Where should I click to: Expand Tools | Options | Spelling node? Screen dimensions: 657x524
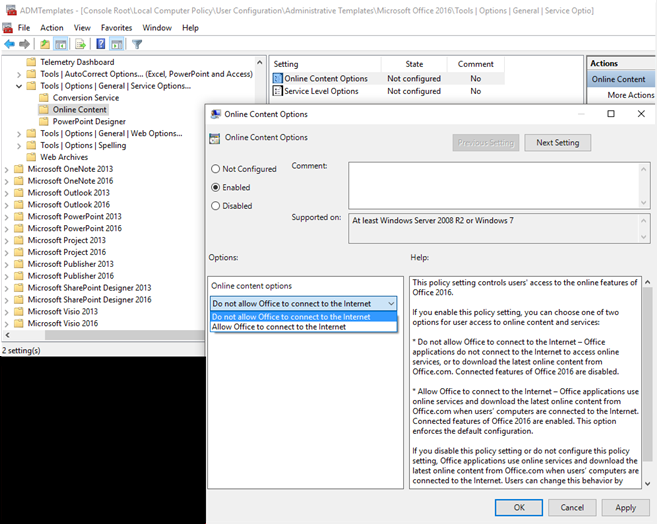tap(19, 146)
